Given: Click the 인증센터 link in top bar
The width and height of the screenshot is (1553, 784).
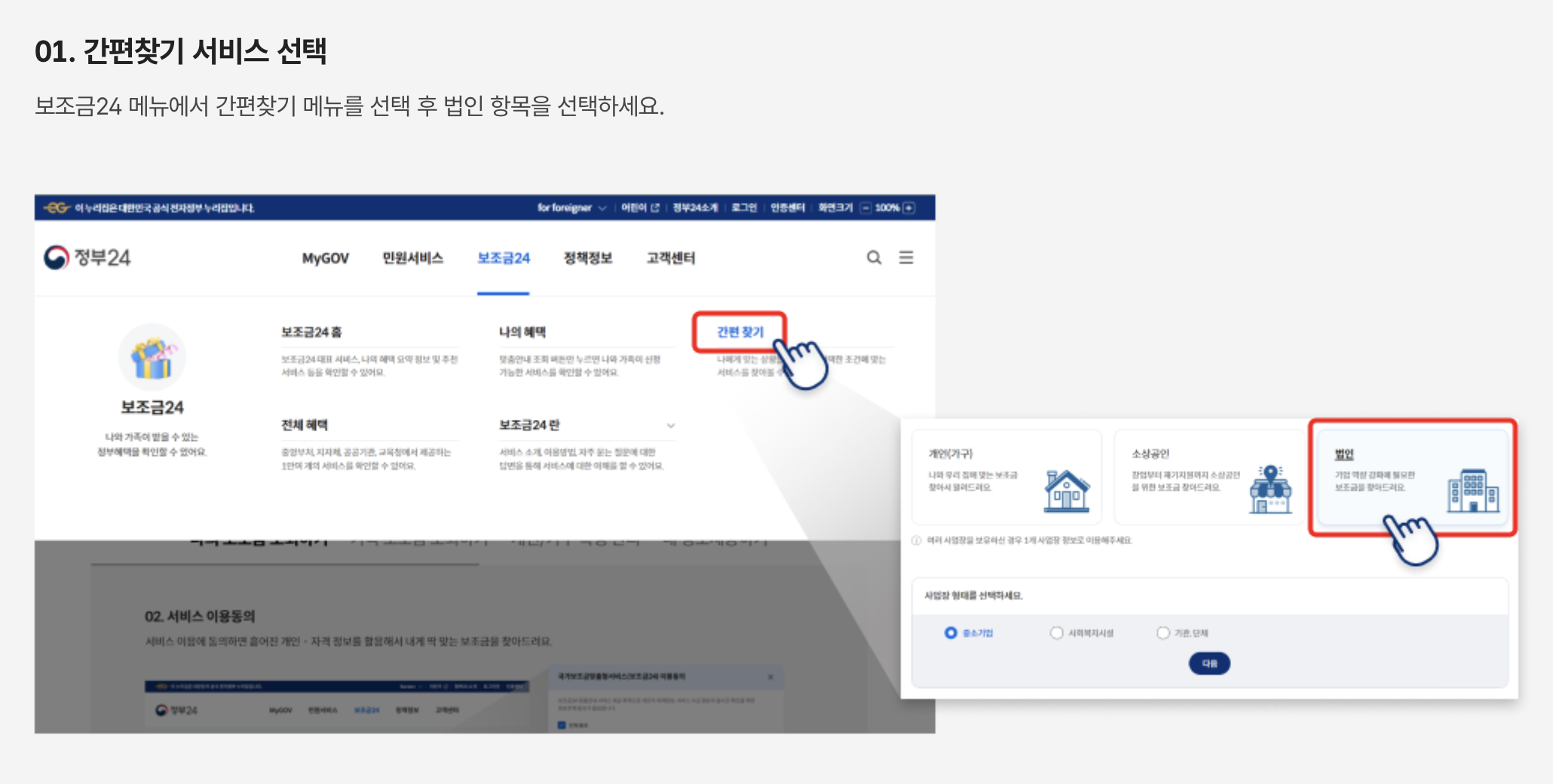Looking at the screenshot, I should coord(788,208).
